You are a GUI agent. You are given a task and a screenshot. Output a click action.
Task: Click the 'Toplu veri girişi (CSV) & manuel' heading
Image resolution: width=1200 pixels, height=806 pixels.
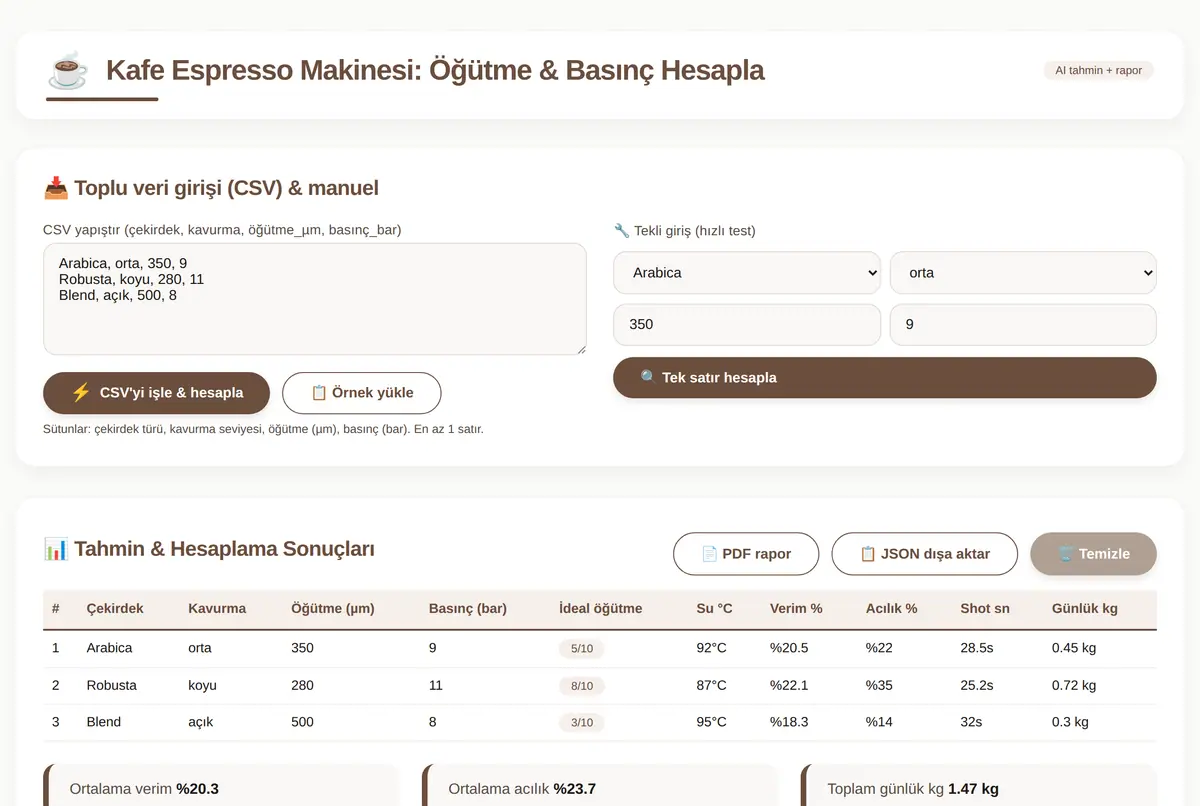click(211, 188)
